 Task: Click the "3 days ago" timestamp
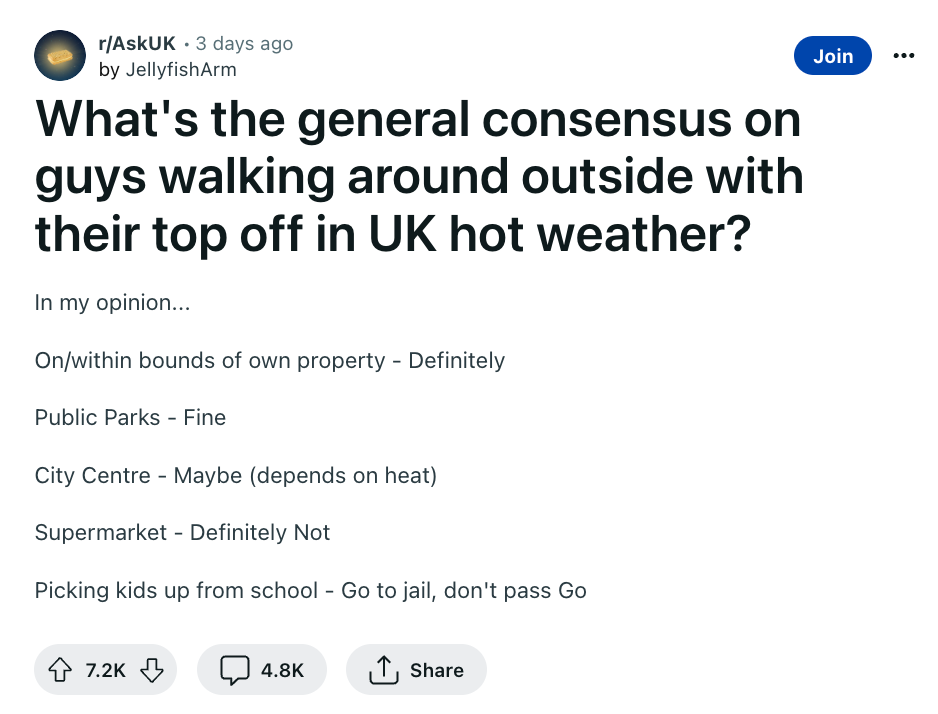pos(244,43)
